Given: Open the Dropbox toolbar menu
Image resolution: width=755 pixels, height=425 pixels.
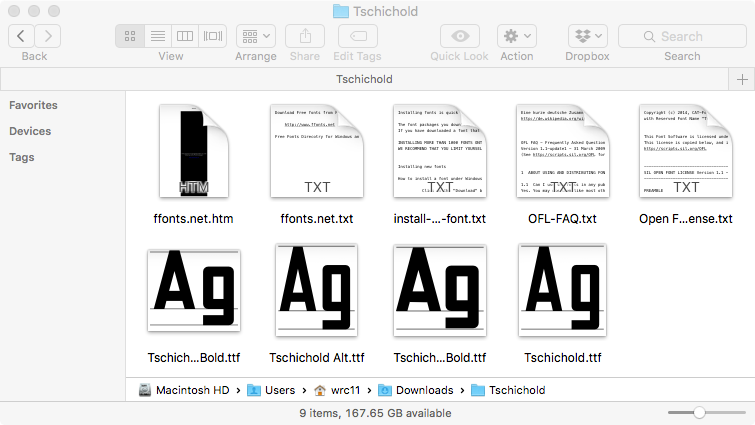Looking at the screenshot, I should click(x=587, y=36).
